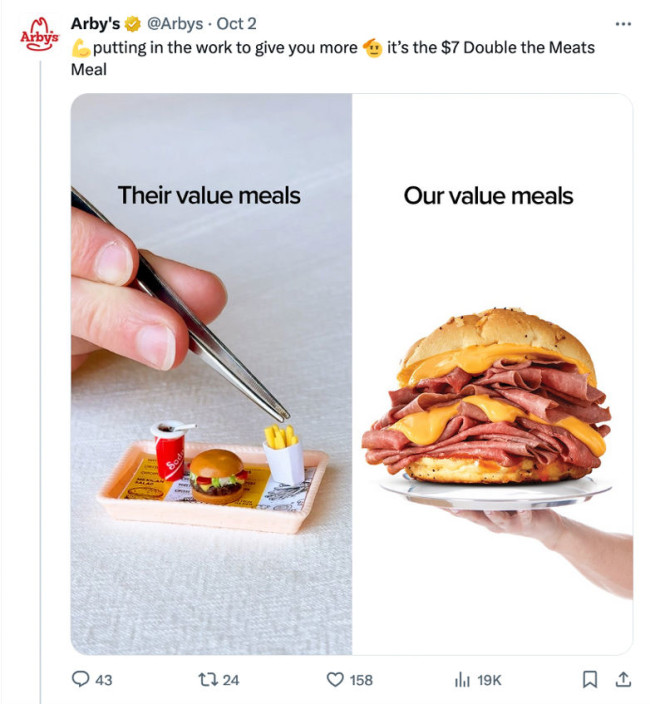This screenshot has width=650, height=704.
Task: Click the share upload arrow icon
Action: 623,679
